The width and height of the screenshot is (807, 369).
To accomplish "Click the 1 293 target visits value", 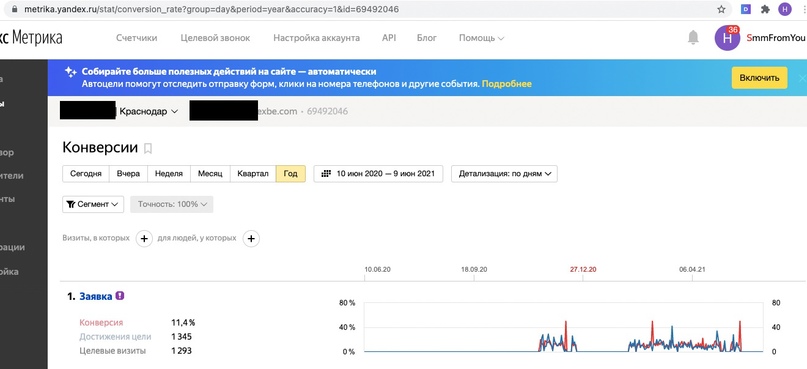I will point(181,351).
